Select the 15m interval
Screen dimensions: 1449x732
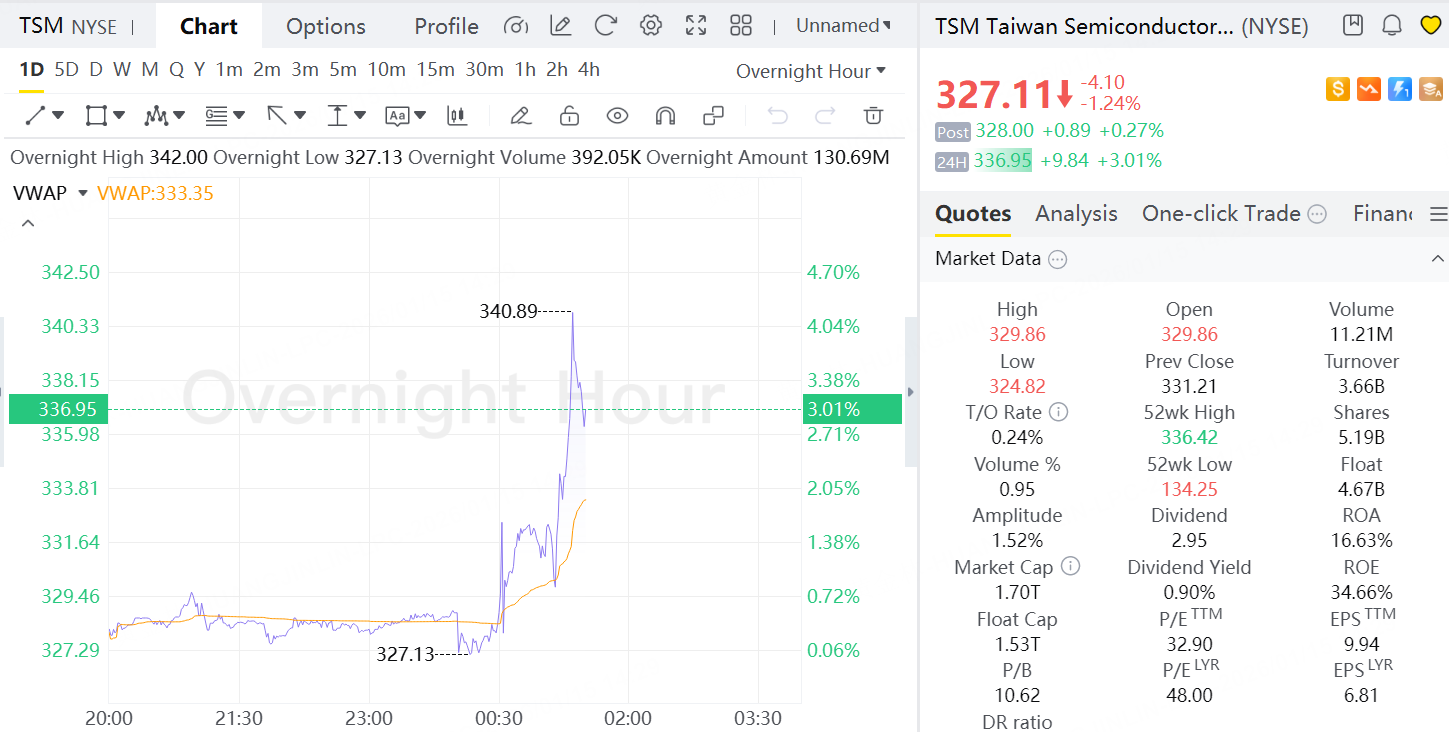[435, 70]
